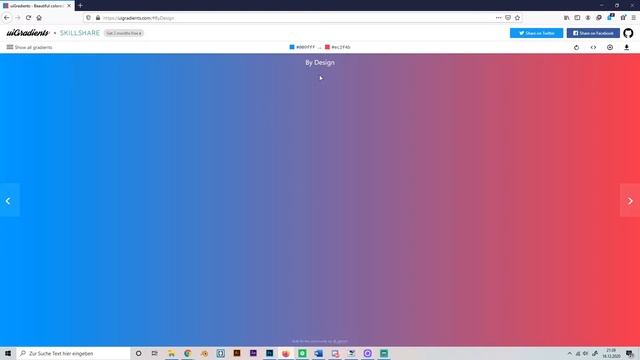Toggle Firefox sidebar icon
Viewport: 640px width, 360px height.
click(x=577, y=18)
